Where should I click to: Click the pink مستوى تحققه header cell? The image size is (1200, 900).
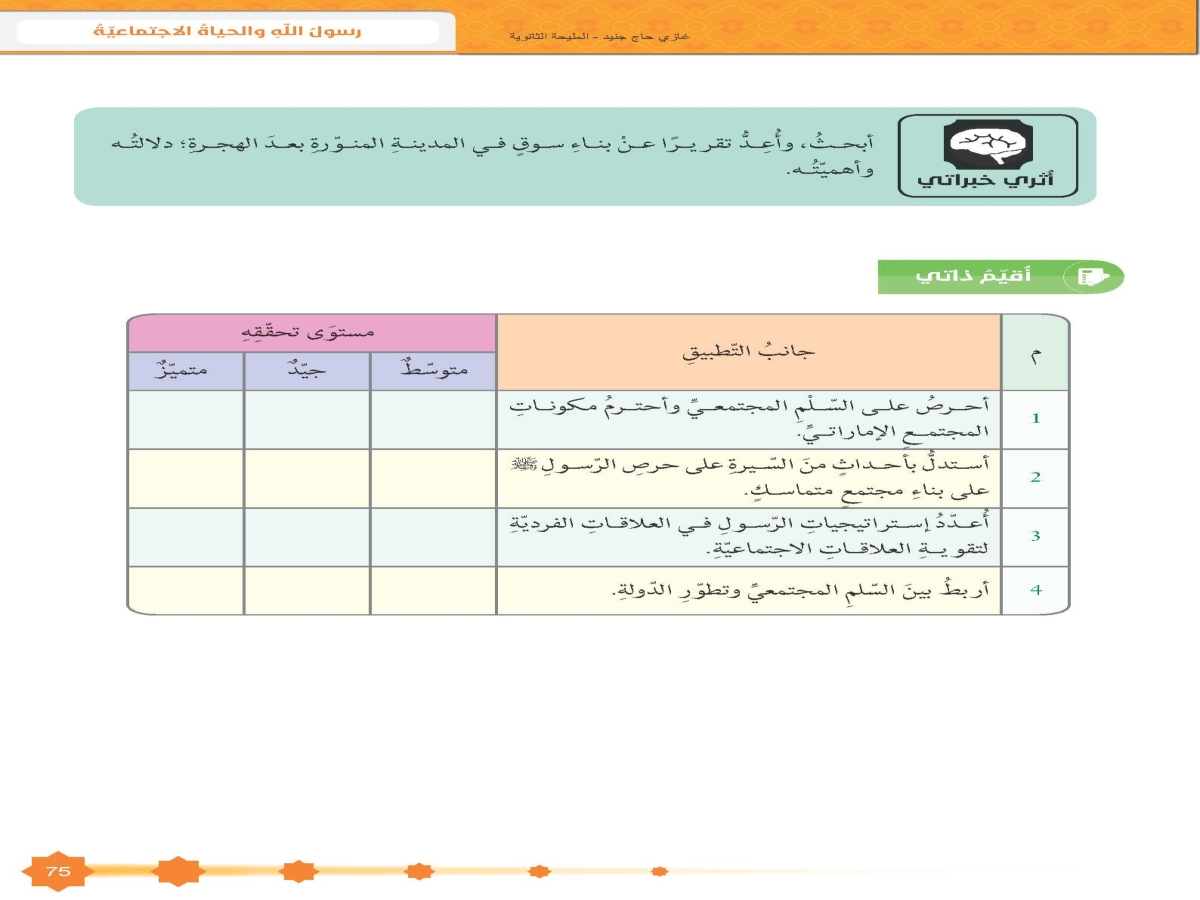tap(311, 332)
